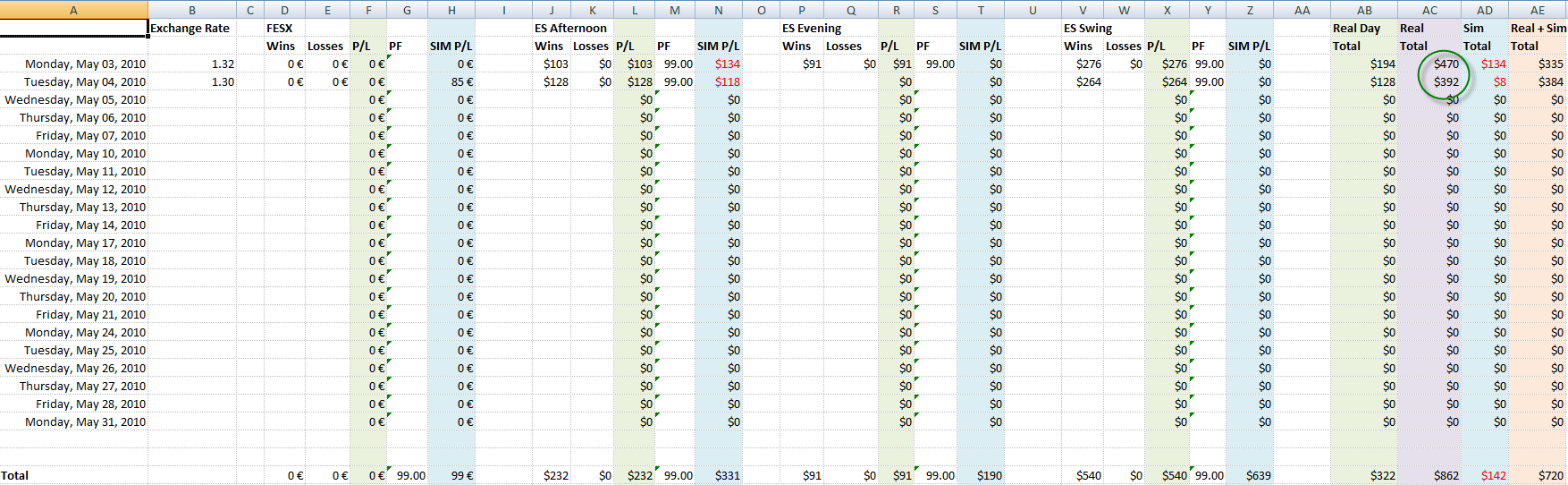Select the 'Tuesday, May 25, 2010' date cell

click(73, 350)
